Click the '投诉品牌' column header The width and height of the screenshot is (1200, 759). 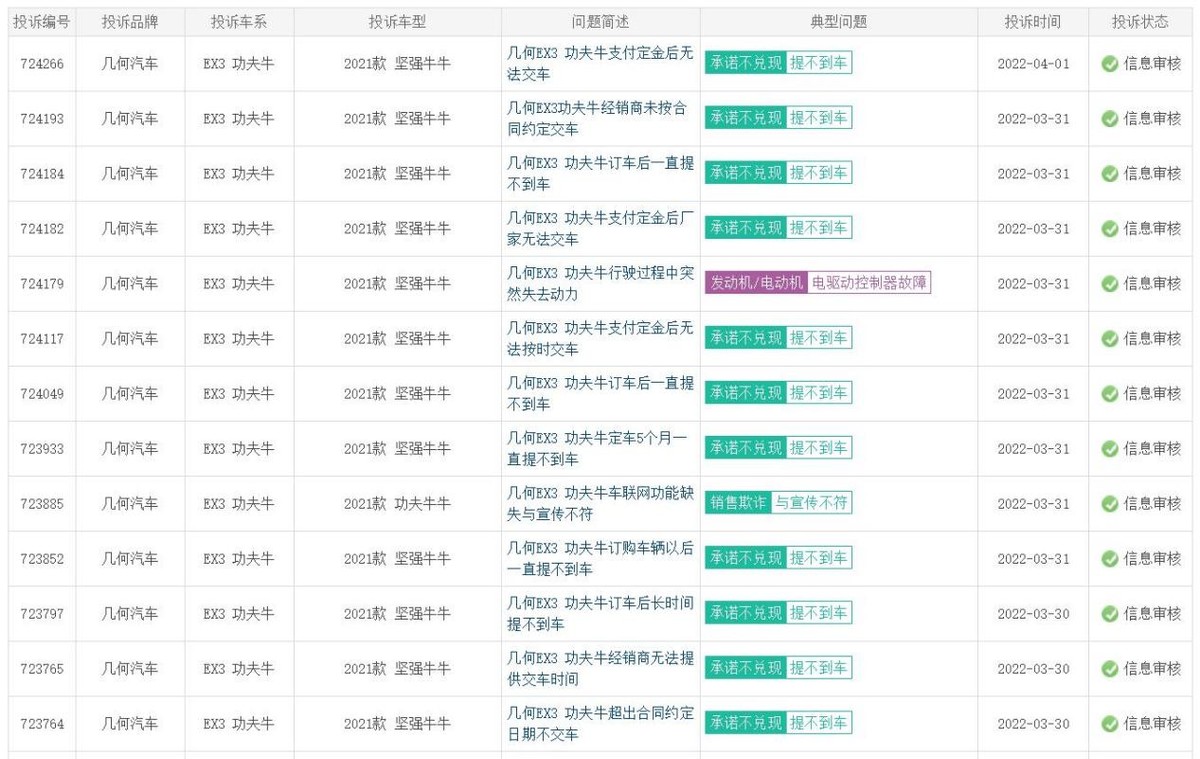pos(130,22)
